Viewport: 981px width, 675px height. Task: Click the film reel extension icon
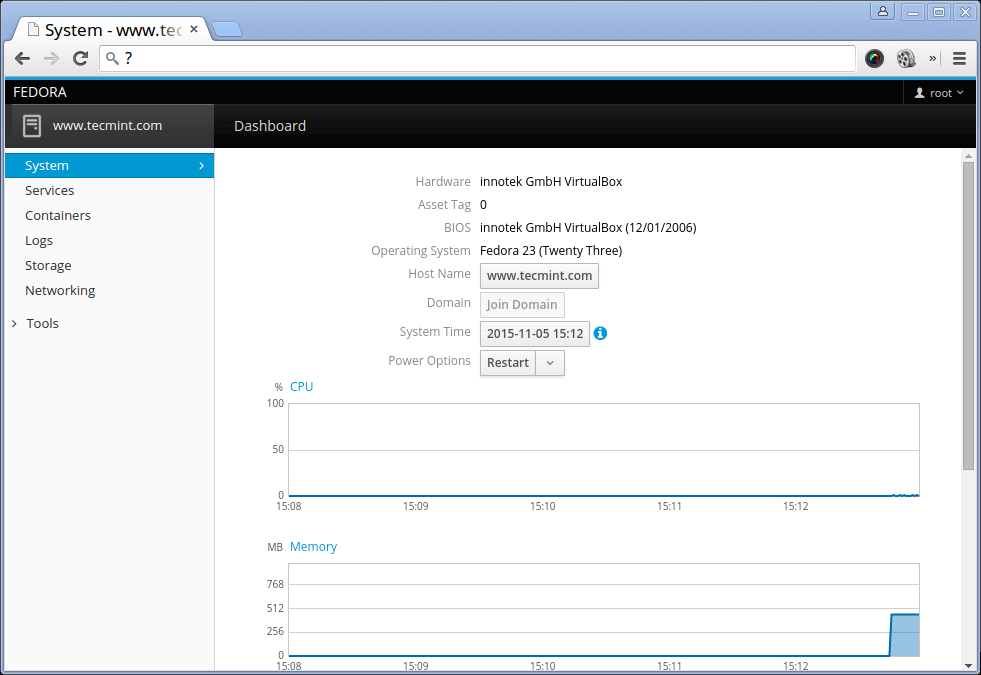coord(906,58)
